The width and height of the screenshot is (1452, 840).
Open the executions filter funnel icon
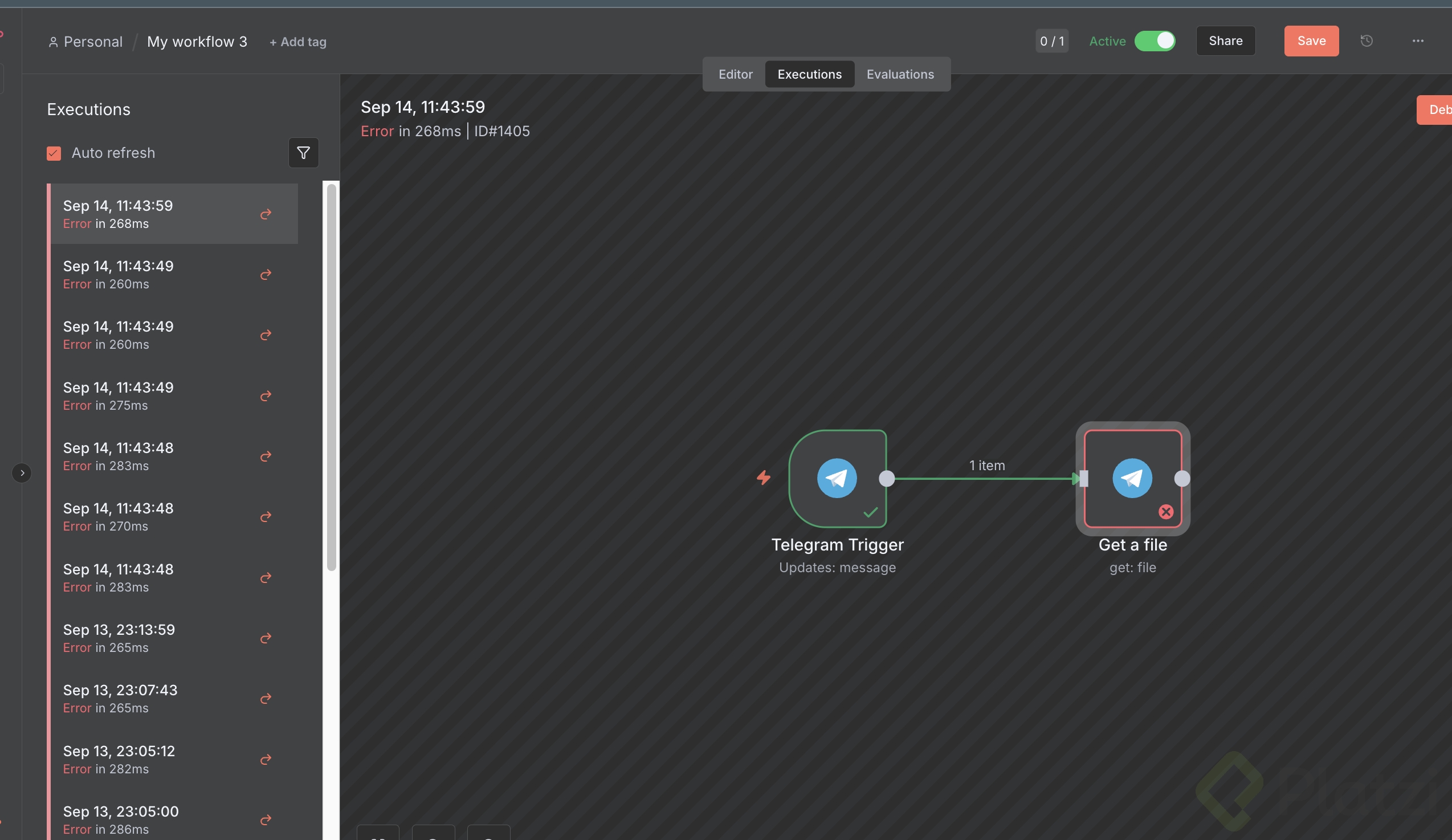point(303,153)
